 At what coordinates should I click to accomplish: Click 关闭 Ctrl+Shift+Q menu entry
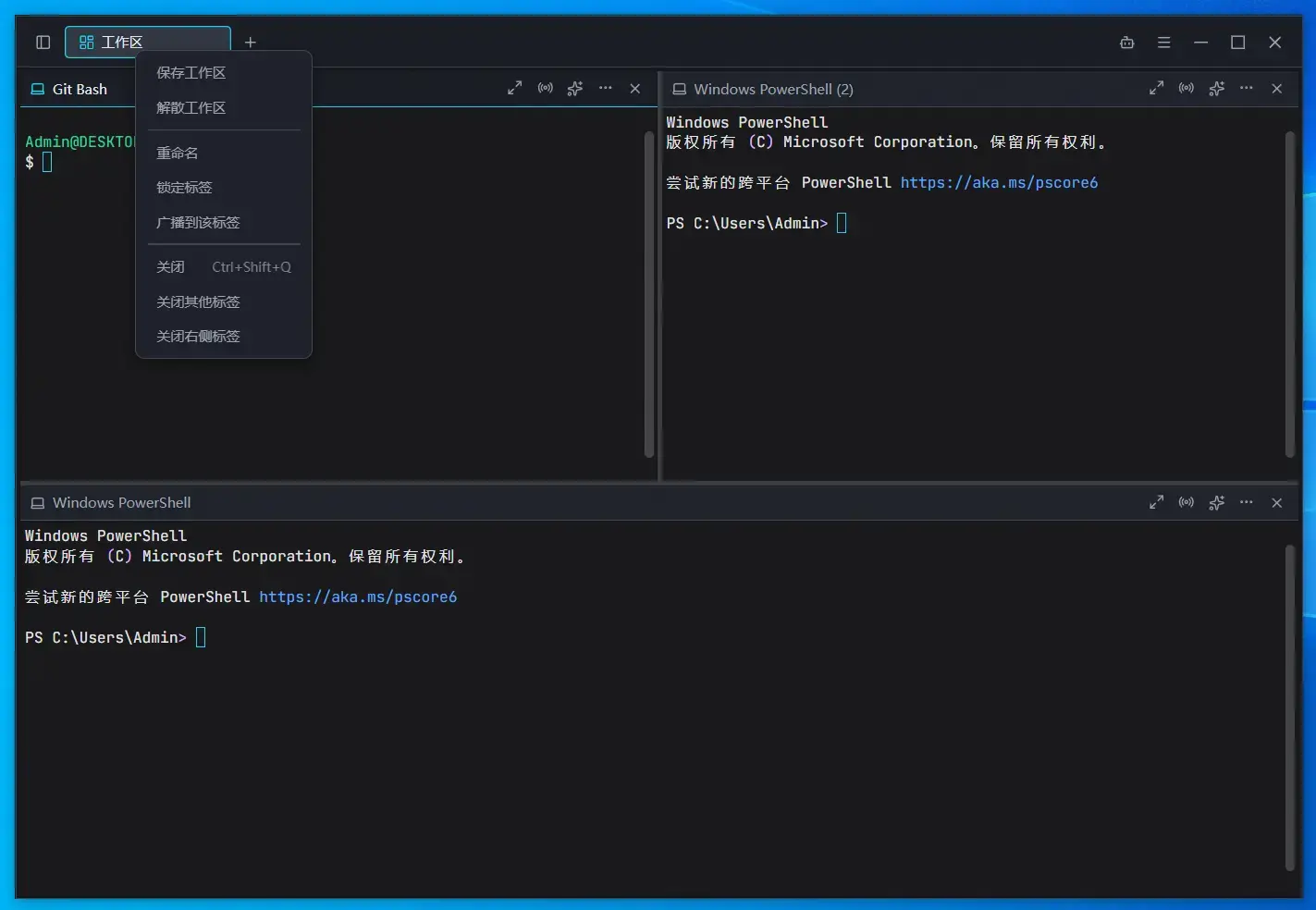(224, 267)
